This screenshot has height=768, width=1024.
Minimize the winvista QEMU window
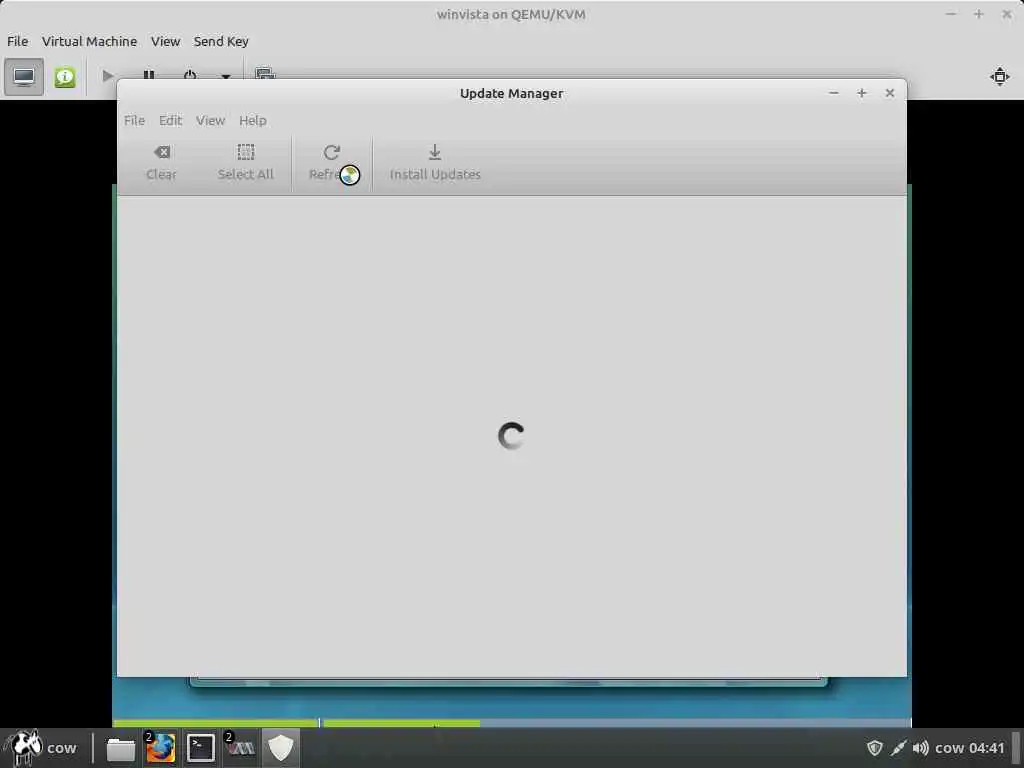[x=952, y=14]
